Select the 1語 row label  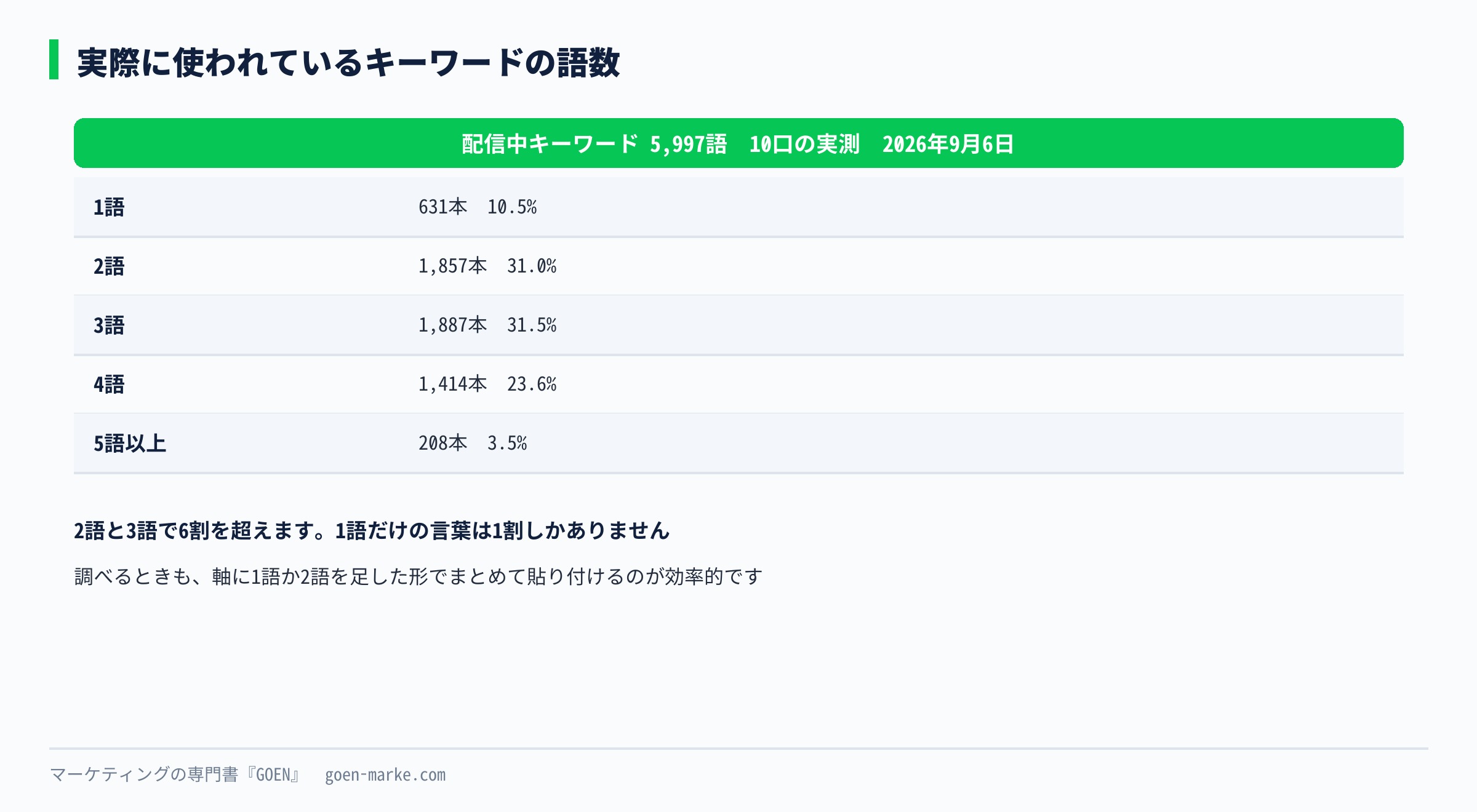click(x=109, y=207)
